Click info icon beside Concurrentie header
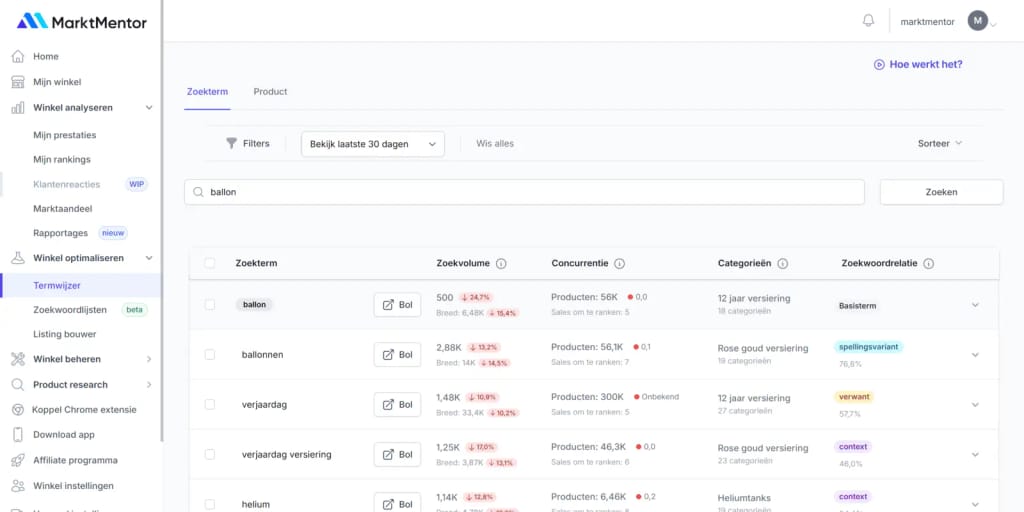1024x512 pixels. [x=619, y=264]
